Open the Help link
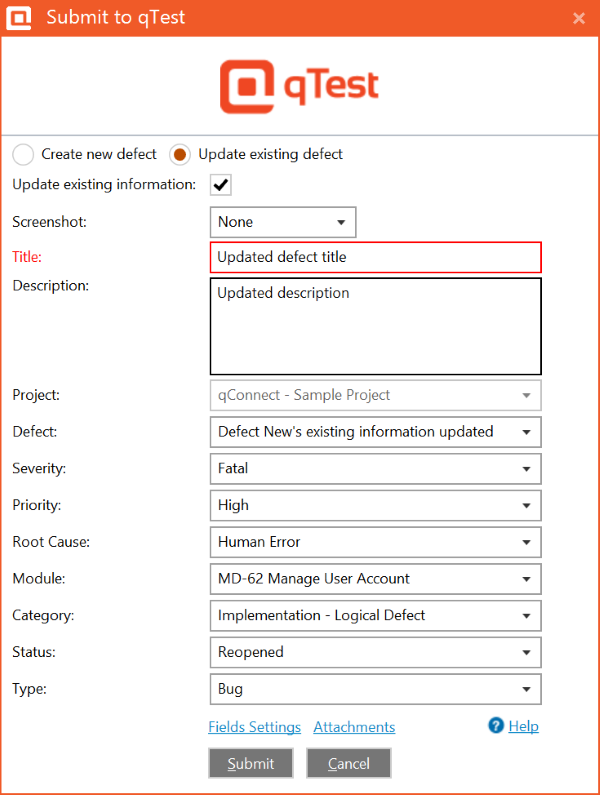 click(x=523, y=726)
